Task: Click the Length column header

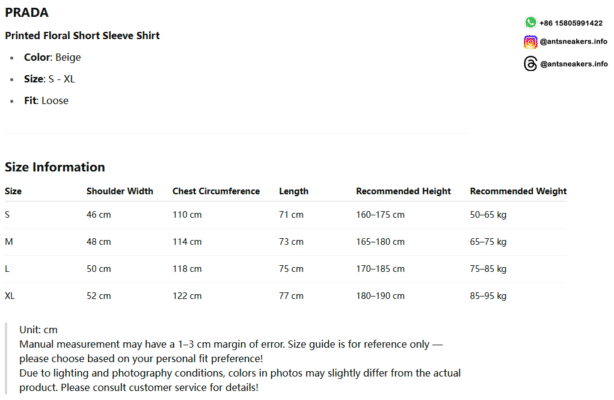Action: tap(294, 191)
